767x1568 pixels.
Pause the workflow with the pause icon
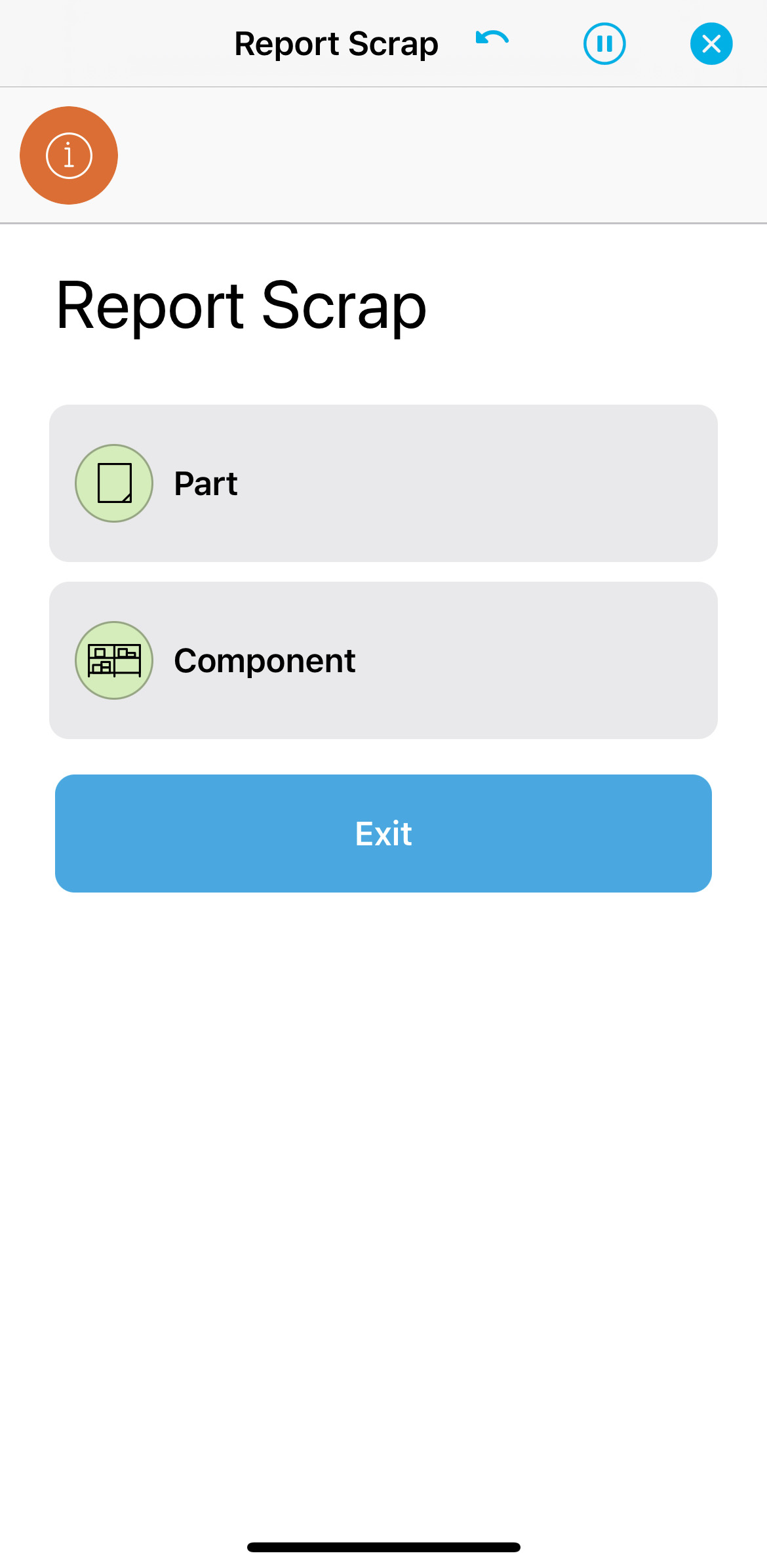[x=604, y=44]
